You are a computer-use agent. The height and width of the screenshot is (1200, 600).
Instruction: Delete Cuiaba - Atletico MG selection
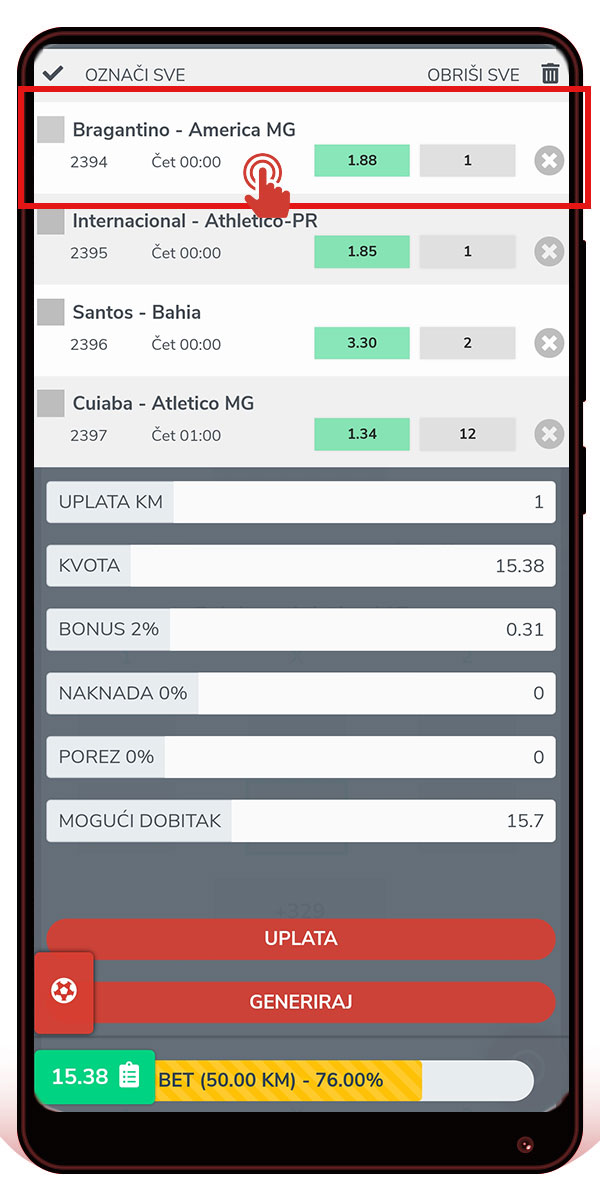[548, 434]
